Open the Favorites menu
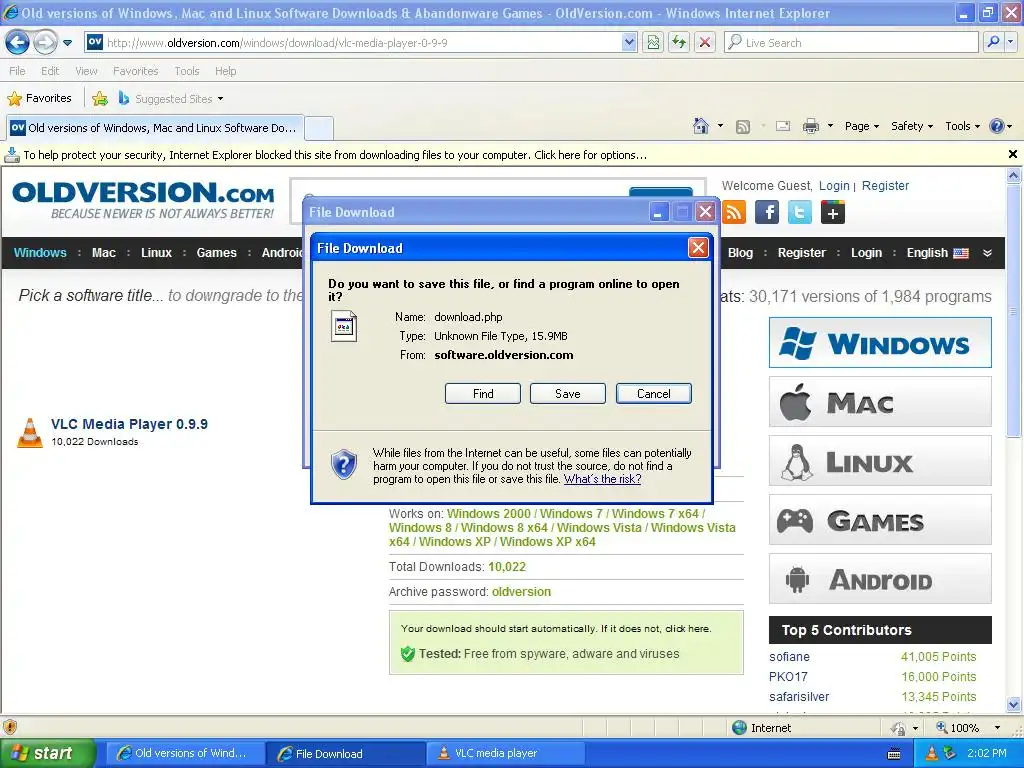Screen dimensions: 1024x768 point(135,71)
